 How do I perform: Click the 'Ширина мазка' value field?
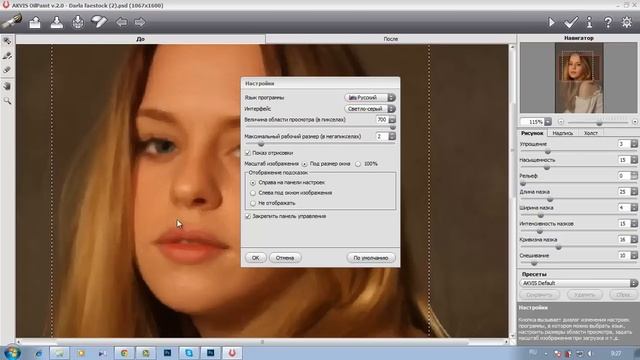pos(624,207)
